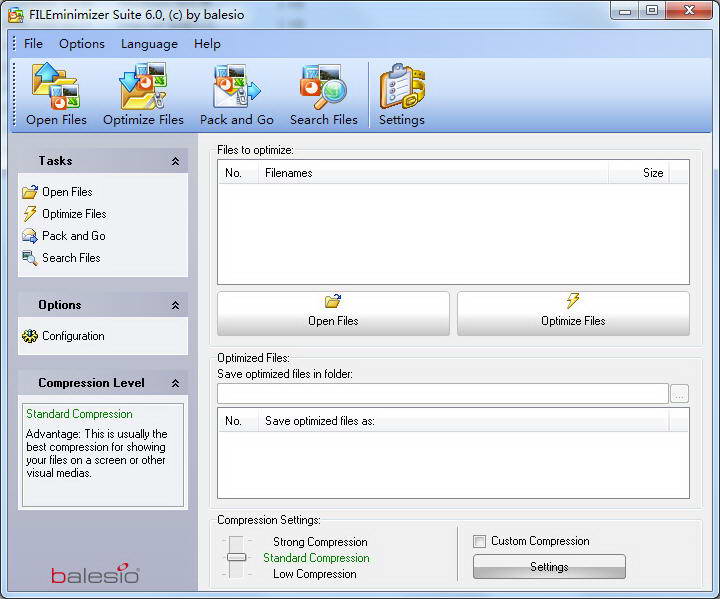This screenshot has height=599, width=720.
Task: Open the Language menu
Action: [x=149, y=44]
